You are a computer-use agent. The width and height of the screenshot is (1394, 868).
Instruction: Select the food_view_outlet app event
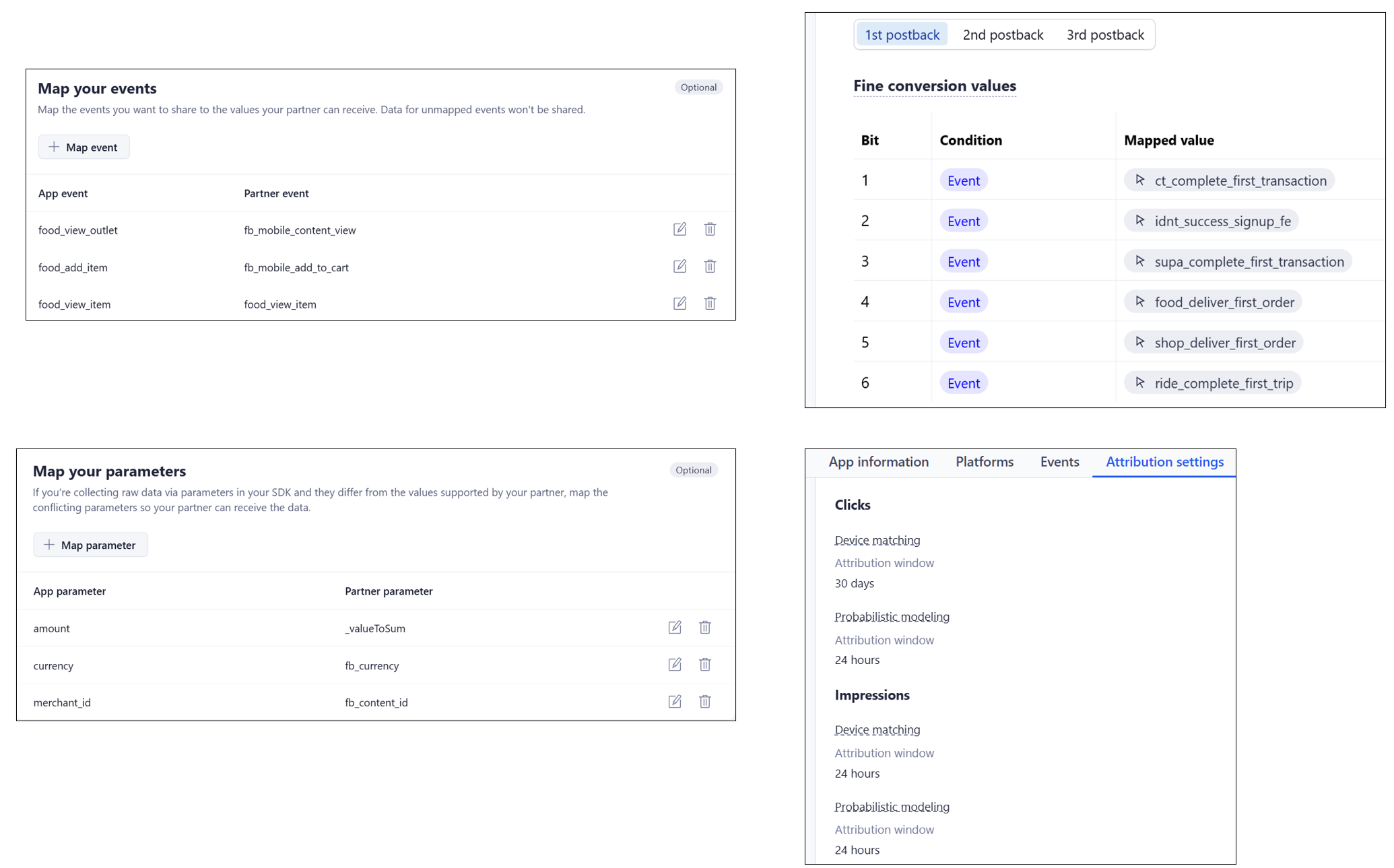pos(77,230)
